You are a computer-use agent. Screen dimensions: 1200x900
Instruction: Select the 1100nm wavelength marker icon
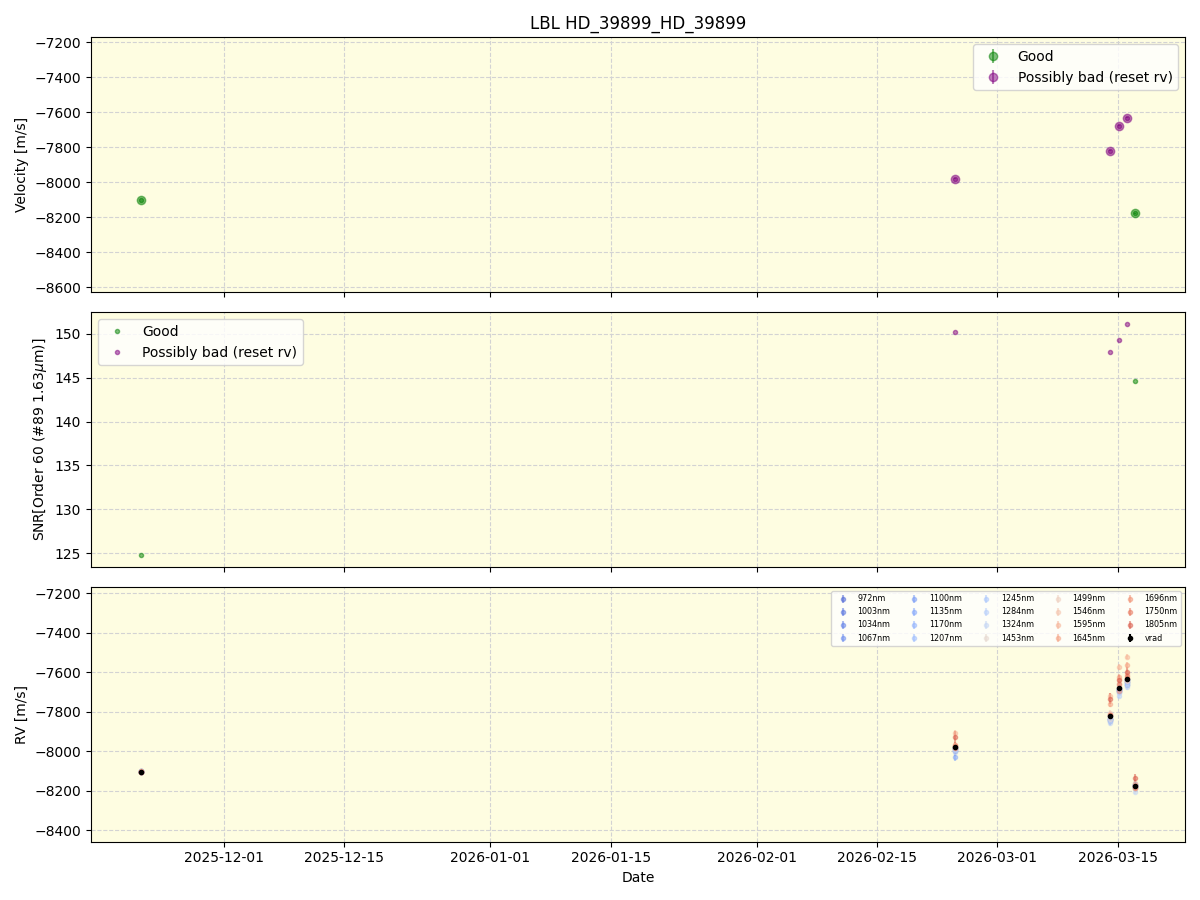pyautogui.click(x=915, y=598)
